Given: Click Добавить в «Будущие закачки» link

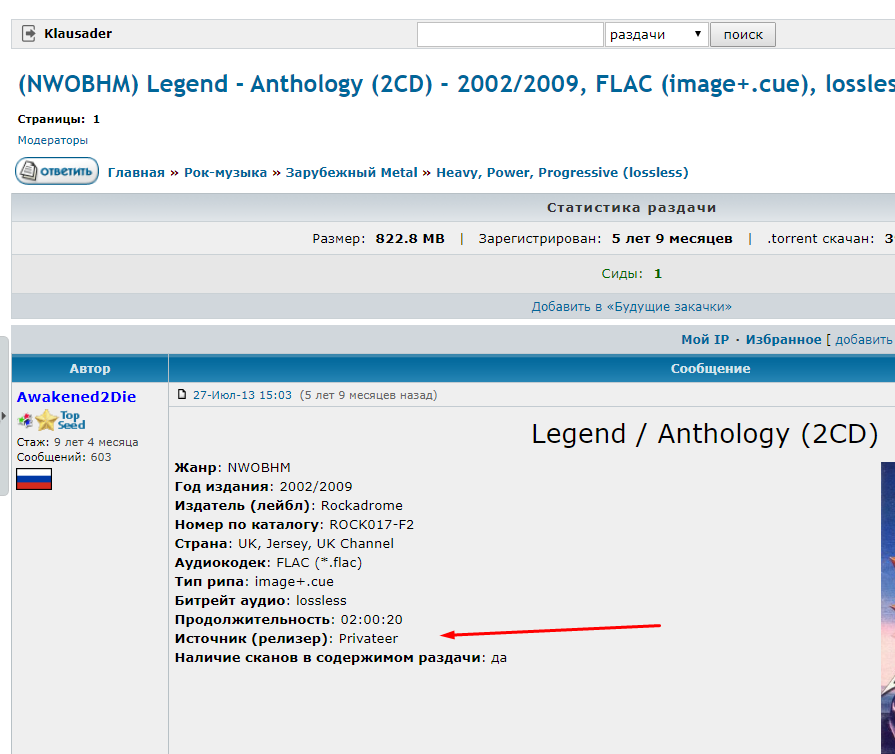Looking at the screenshot, I should [x=631, y=307].
